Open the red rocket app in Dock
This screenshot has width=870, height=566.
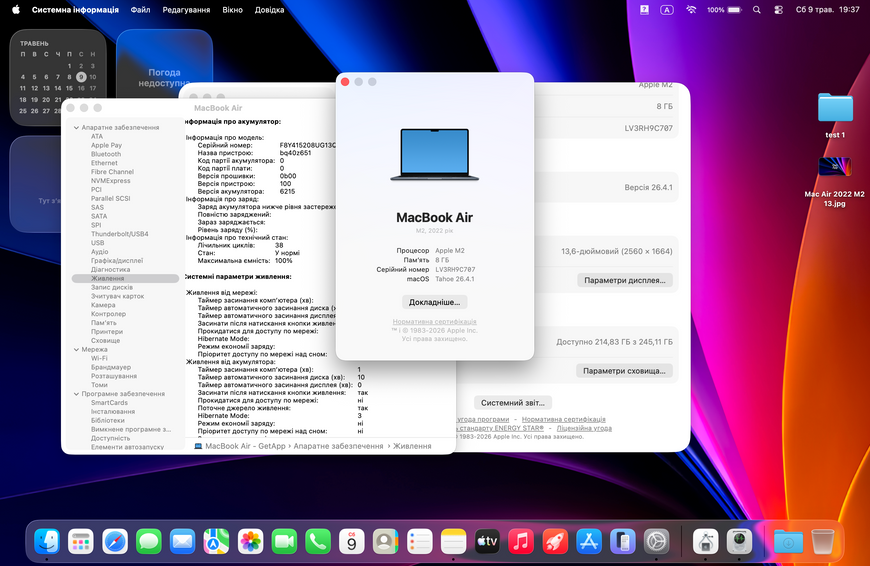tap(555, 541)
